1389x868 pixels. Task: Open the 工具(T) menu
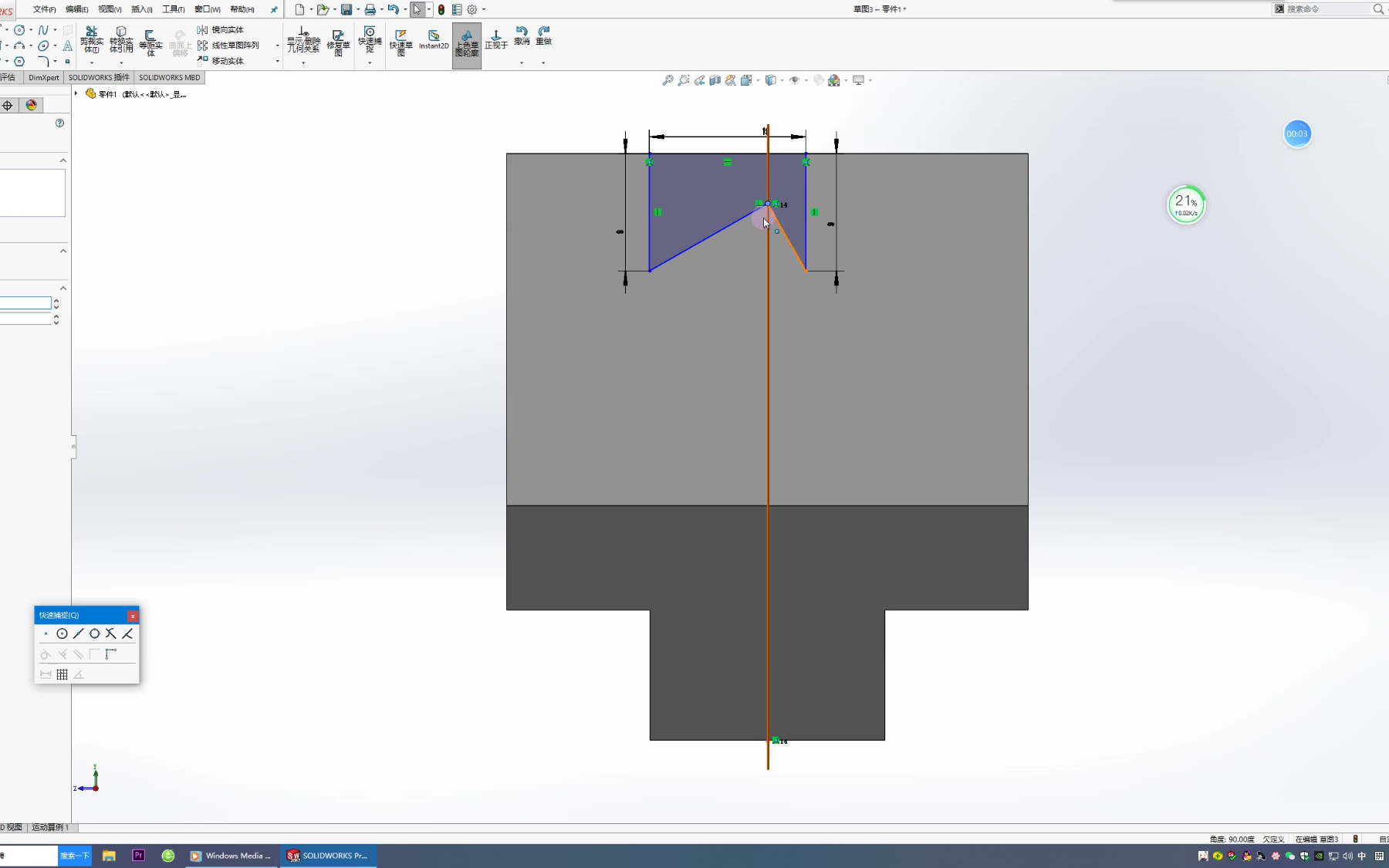[173, 9]
